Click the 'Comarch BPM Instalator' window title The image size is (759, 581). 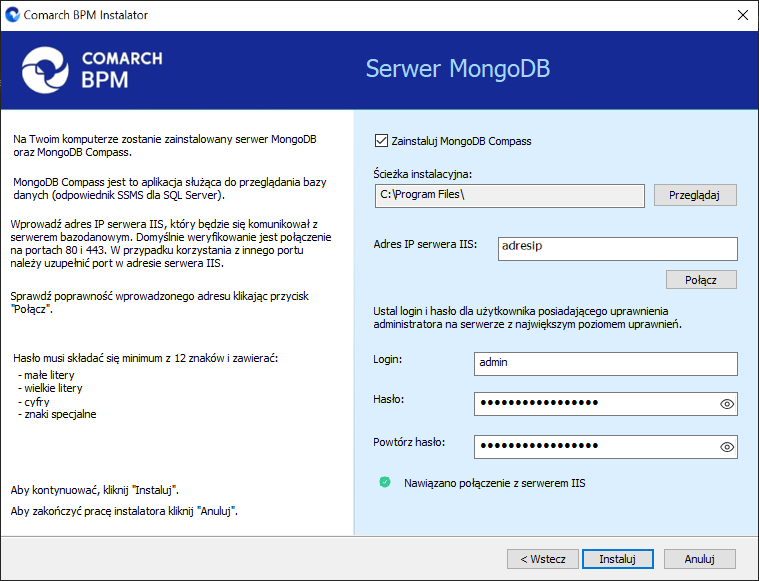point(86,15)
